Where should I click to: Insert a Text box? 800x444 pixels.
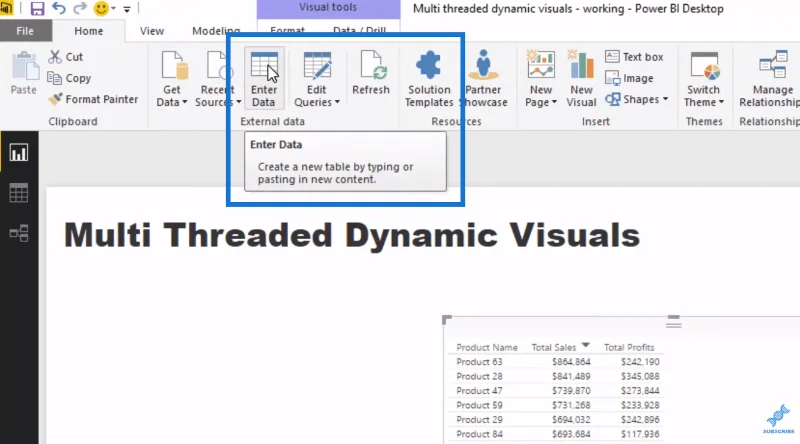(x=634, y=57)
